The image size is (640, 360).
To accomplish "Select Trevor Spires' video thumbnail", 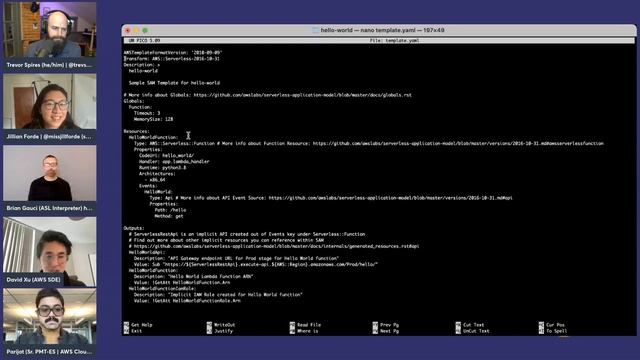I will coord(50,30).
